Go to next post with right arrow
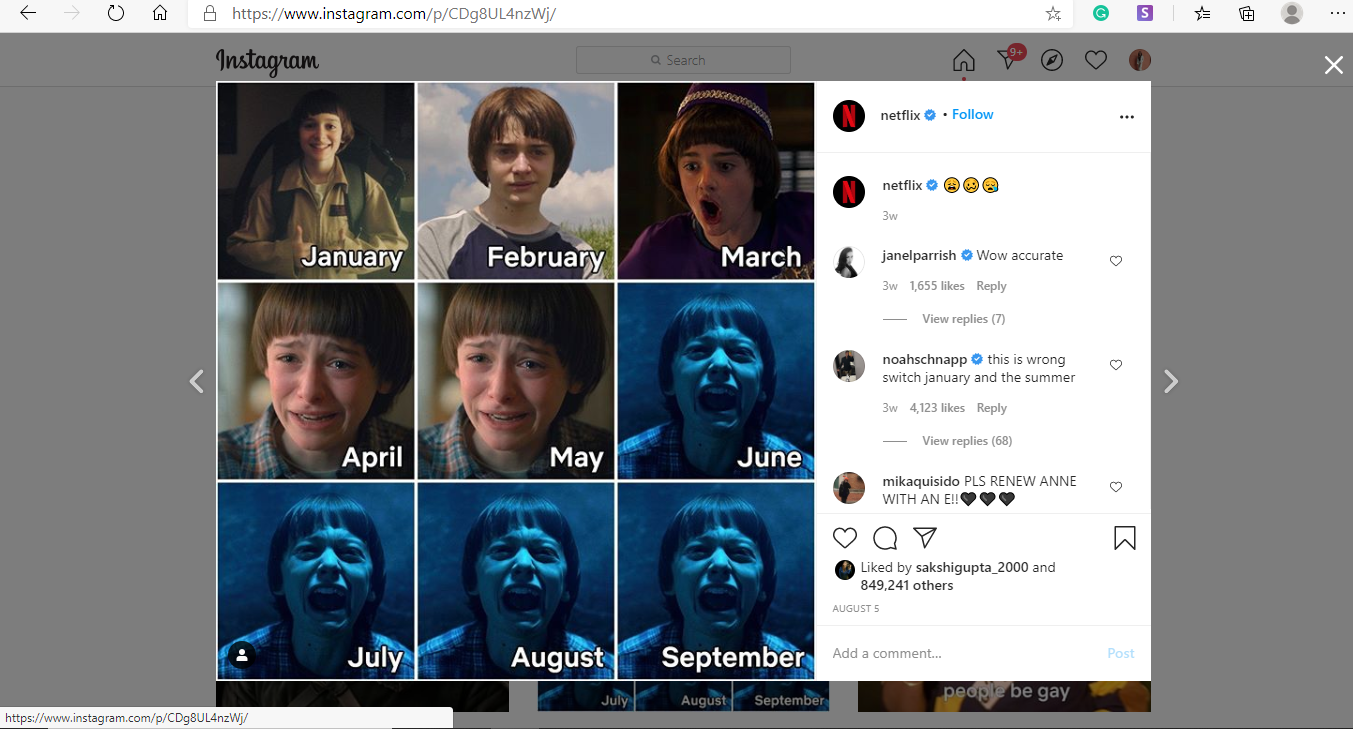This screenshot has height=729, width=1353. click(1171, 381)
